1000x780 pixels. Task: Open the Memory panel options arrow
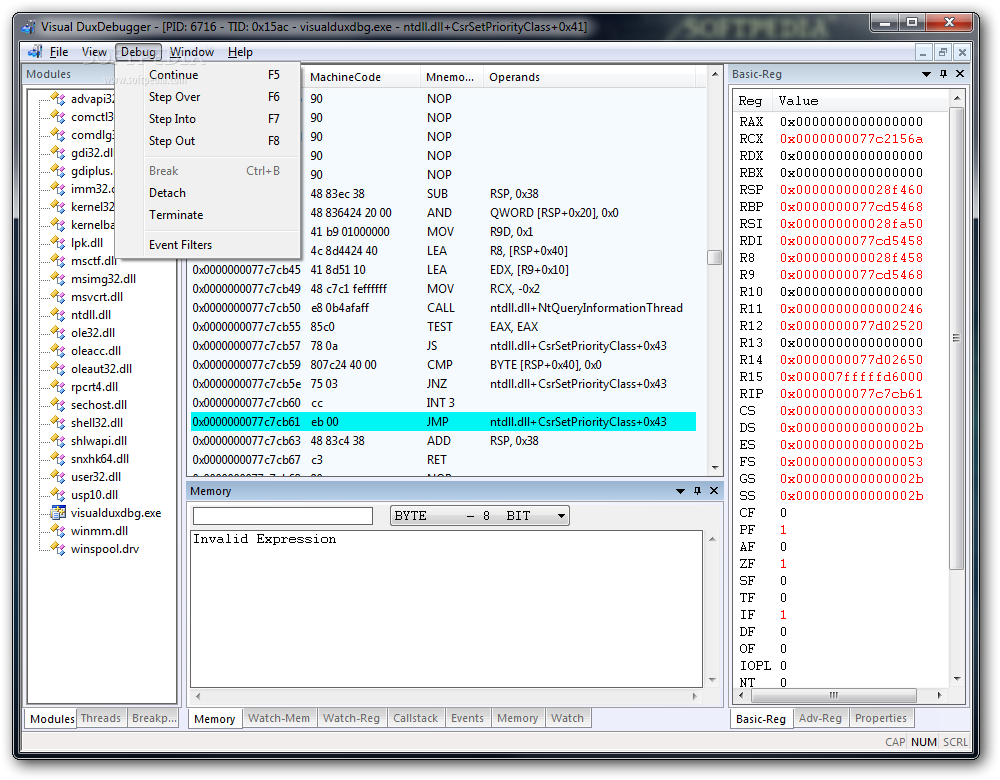pos(680,490)
